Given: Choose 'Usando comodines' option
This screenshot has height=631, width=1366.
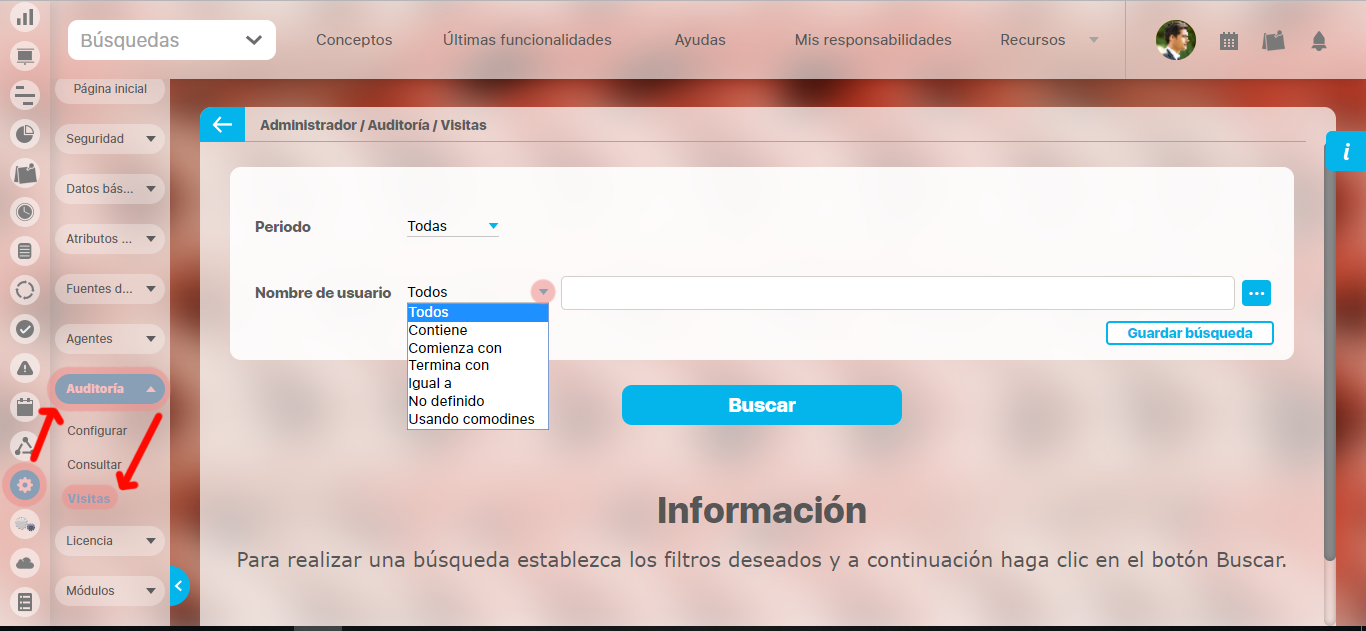Looking at the screenshot, I should click(471, 419).
